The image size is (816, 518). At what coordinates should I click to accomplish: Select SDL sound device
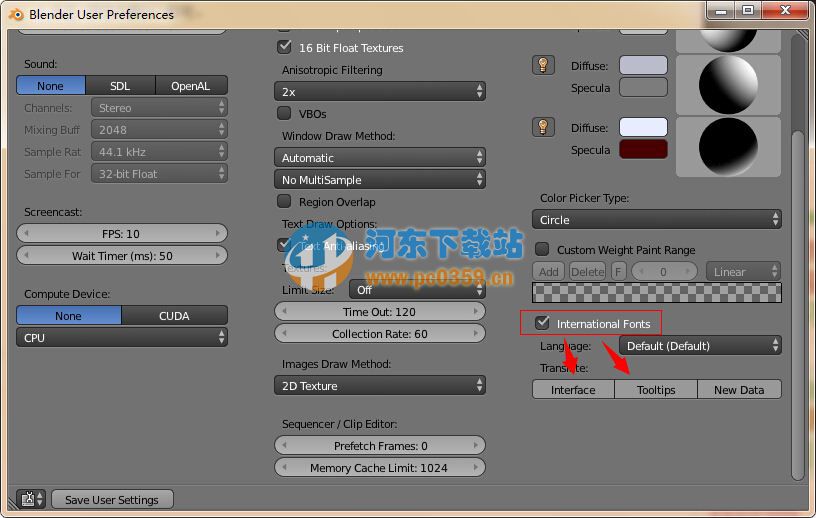click(120, 85)
